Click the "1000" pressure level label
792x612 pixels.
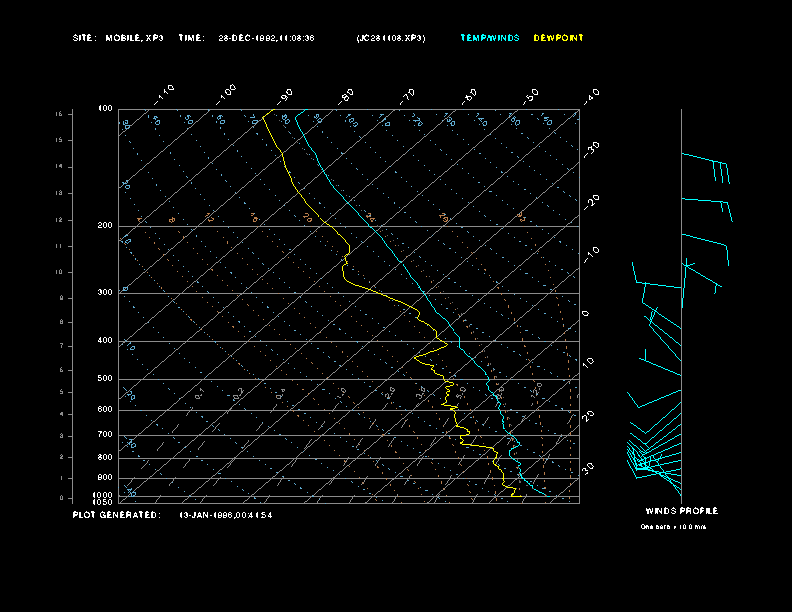coord(103,495)
